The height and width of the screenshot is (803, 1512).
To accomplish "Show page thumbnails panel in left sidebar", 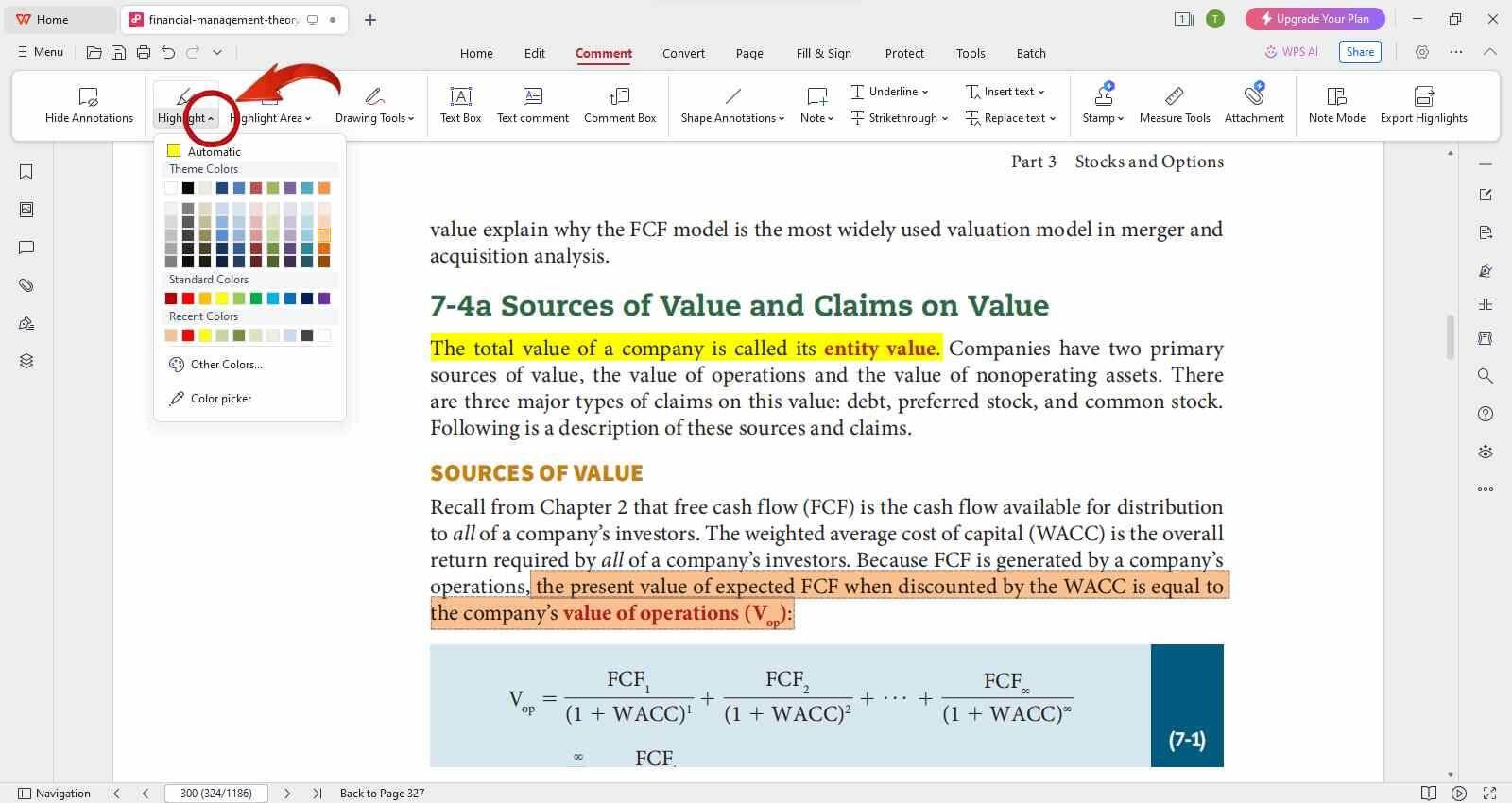I will point(26,210).
